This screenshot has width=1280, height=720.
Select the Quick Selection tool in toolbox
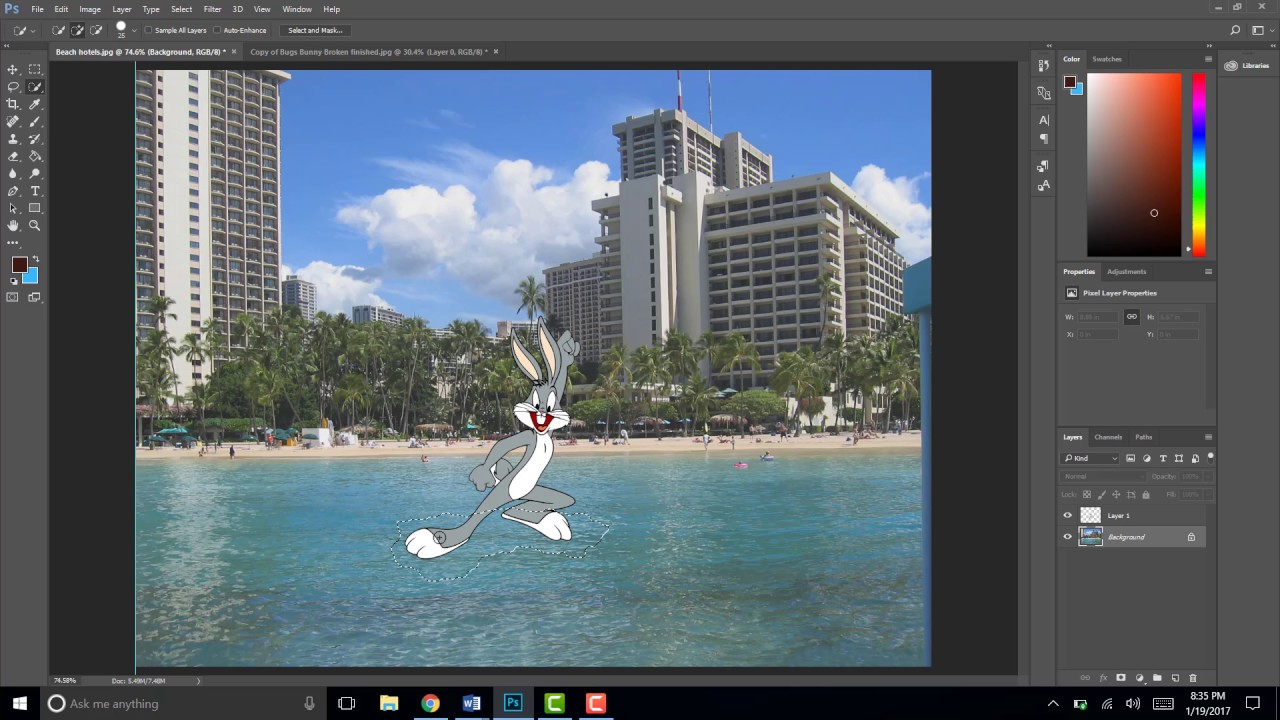click(35, 87)
